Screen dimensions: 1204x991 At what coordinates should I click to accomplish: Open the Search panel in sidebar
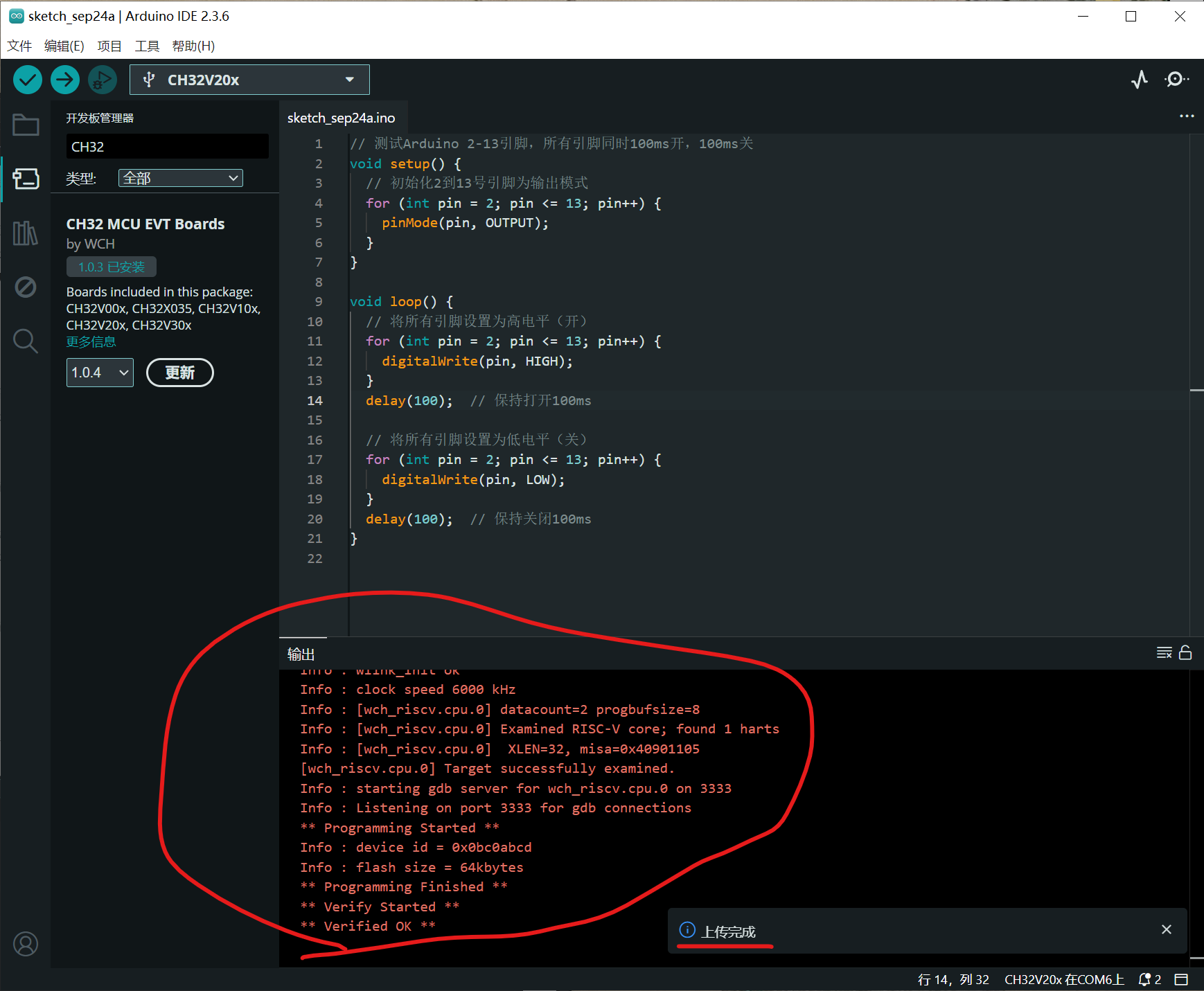click(26, 341)
